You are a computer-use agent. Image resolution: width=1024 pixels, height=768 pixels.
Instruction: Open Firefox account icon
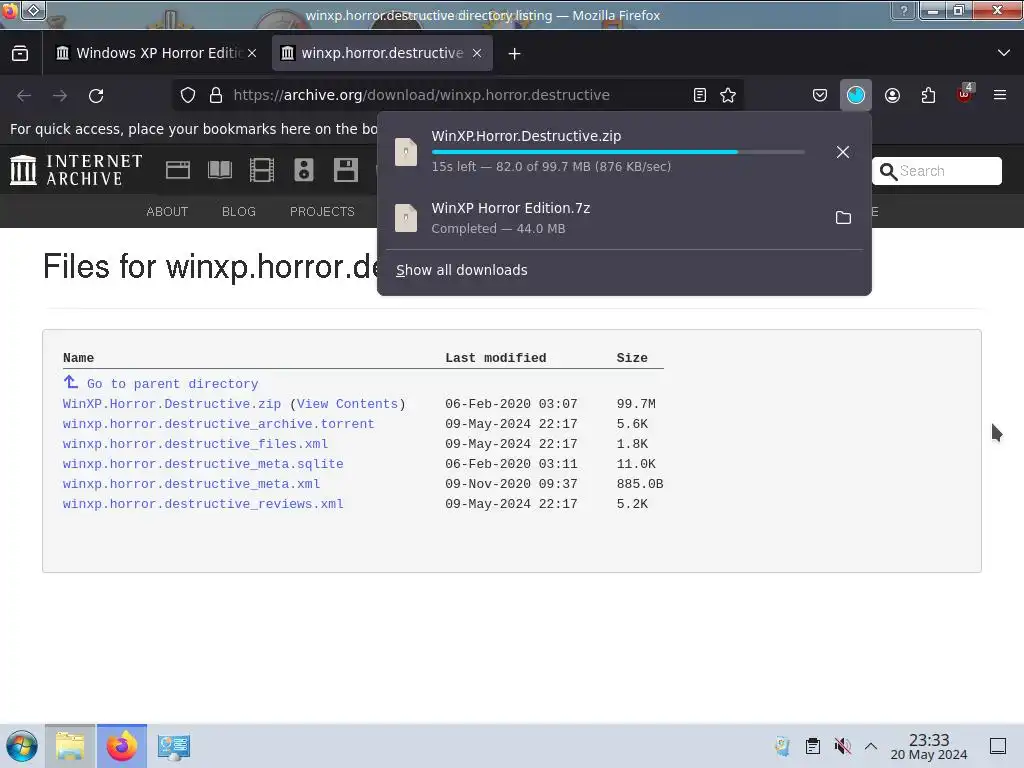[892, 95]
